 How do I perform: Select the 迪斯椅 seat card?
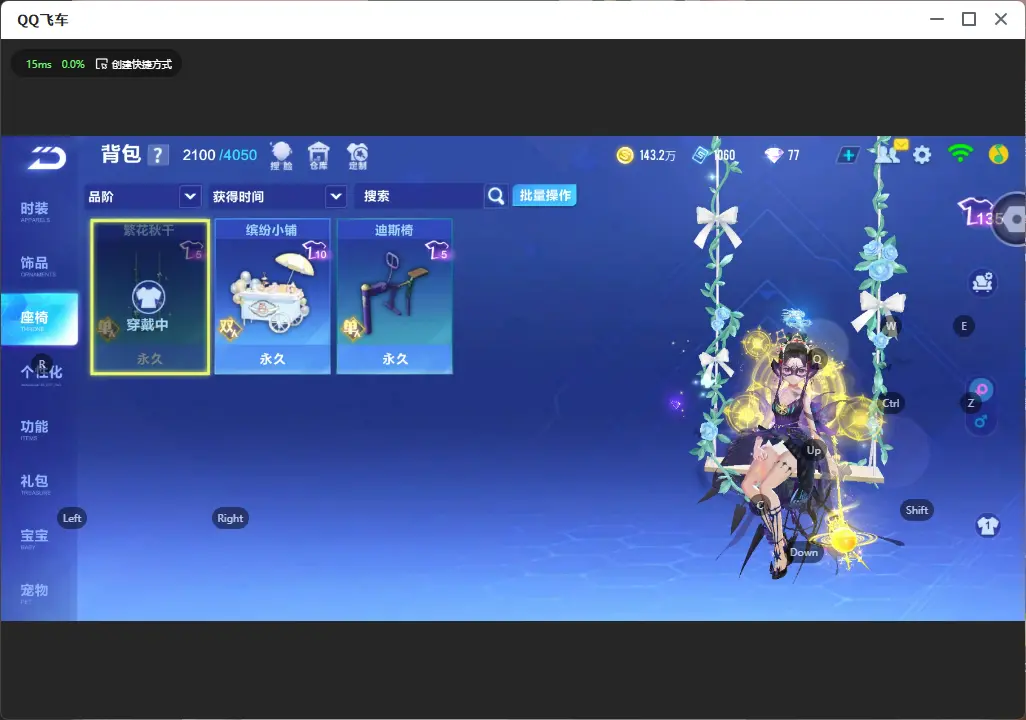pos(395,297)
